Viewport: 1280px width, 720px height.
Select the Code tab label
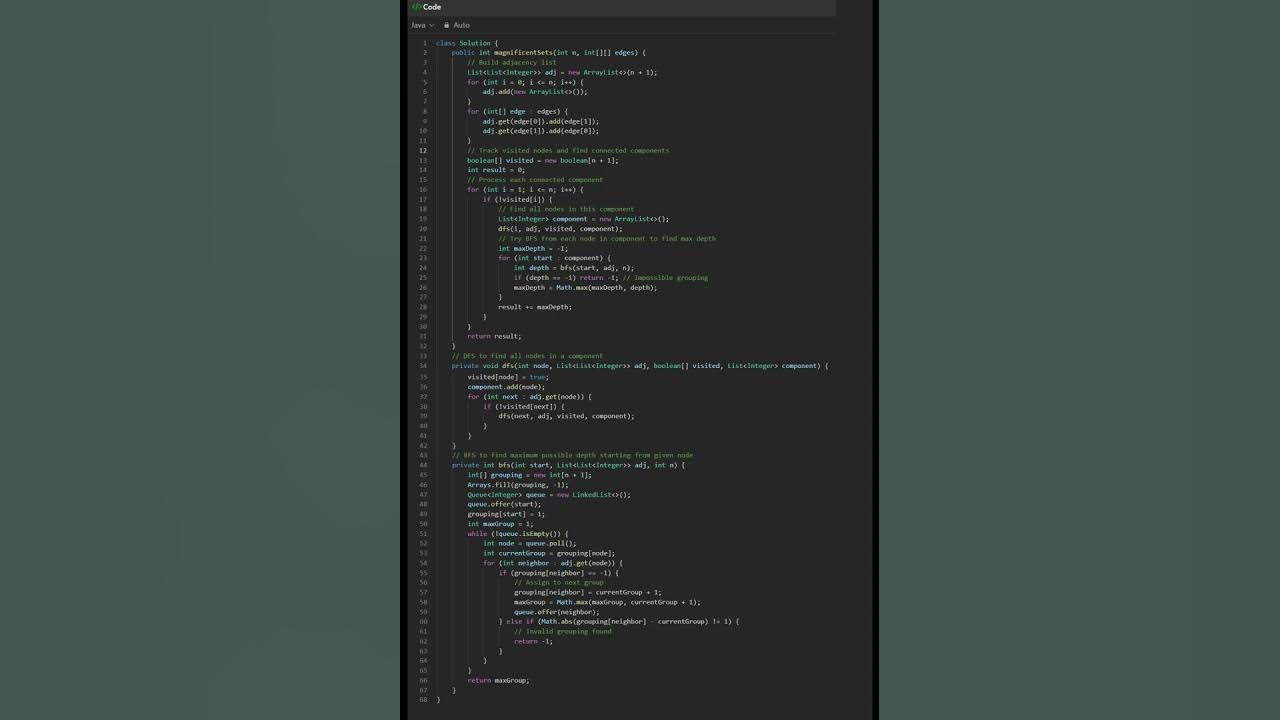point(432,7)
